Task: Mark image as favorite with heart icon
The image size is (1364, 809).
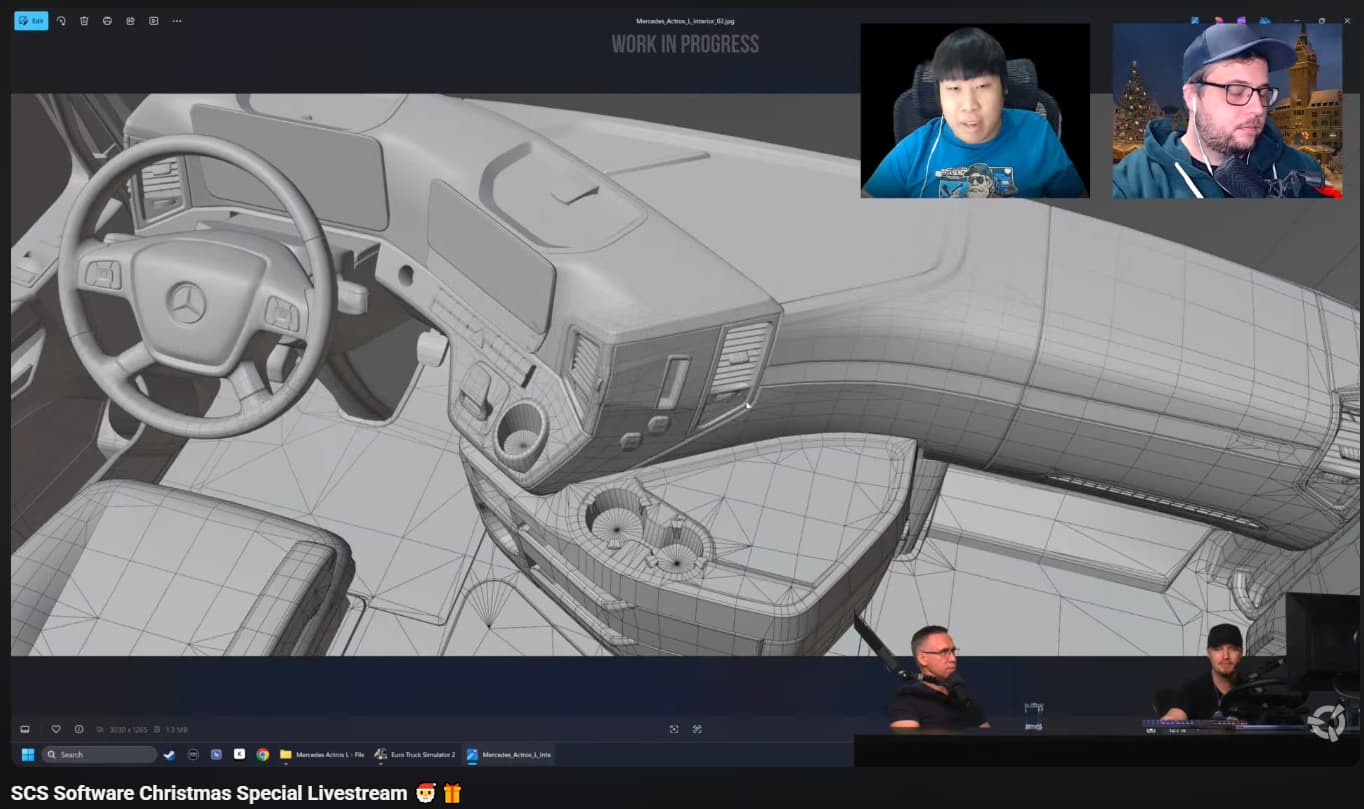Action: 56,729
